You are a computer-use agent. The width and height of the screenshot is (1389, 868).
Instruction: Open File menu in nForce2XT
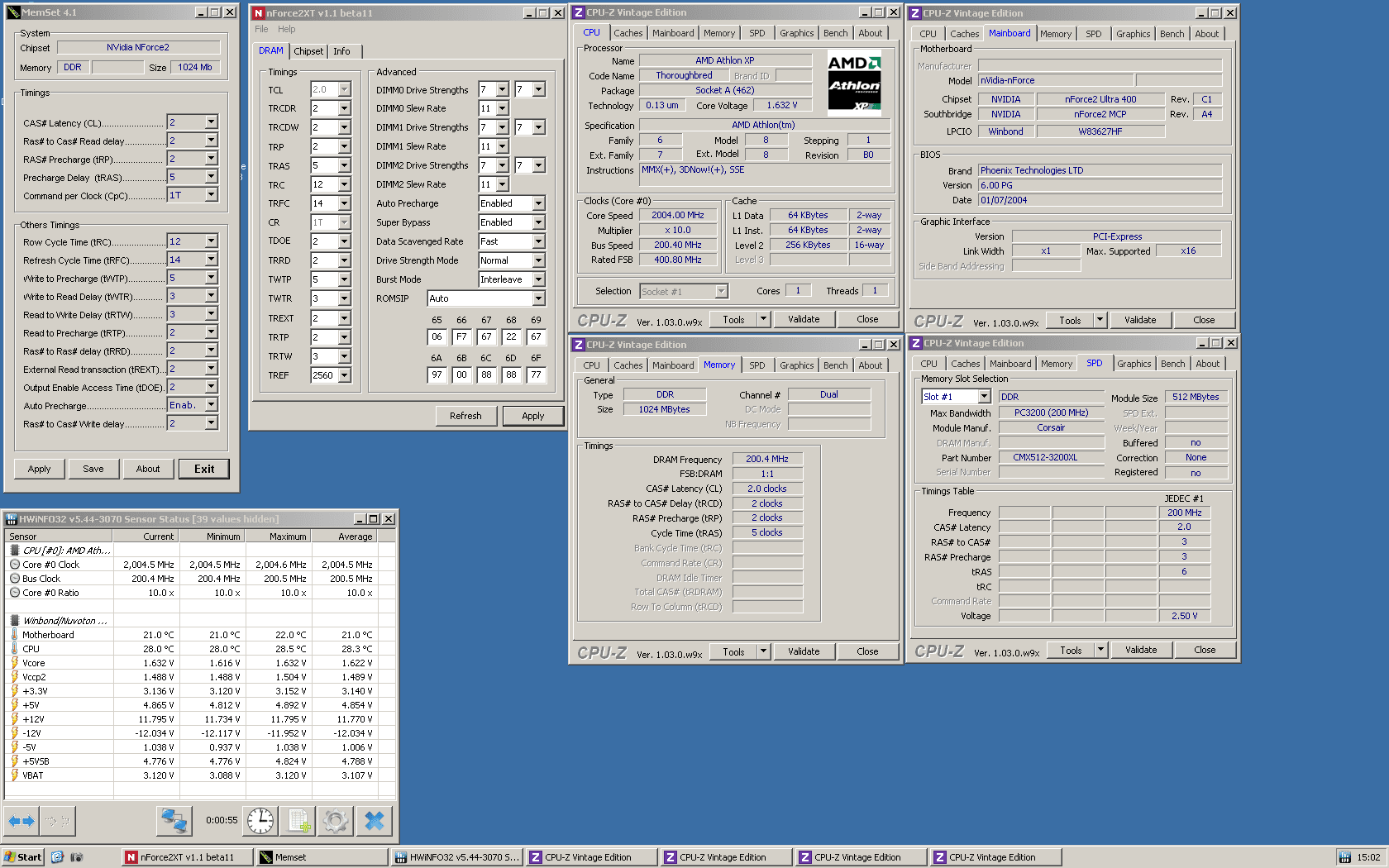[261, 29]
